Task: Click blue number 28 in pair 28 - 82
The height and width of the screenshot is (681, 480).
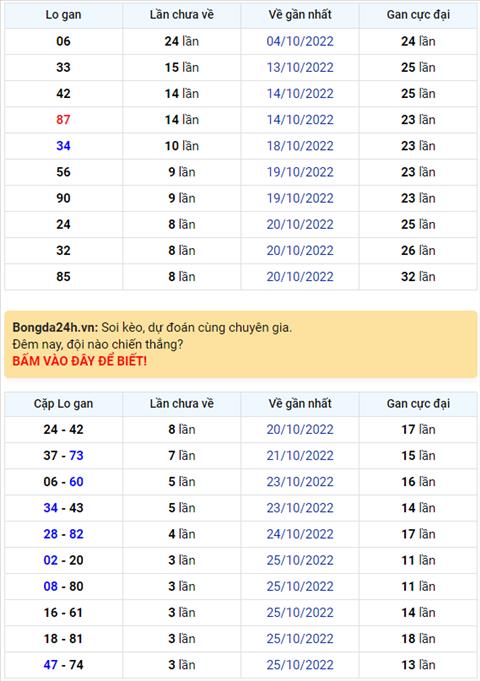Action: coord(50,534)
